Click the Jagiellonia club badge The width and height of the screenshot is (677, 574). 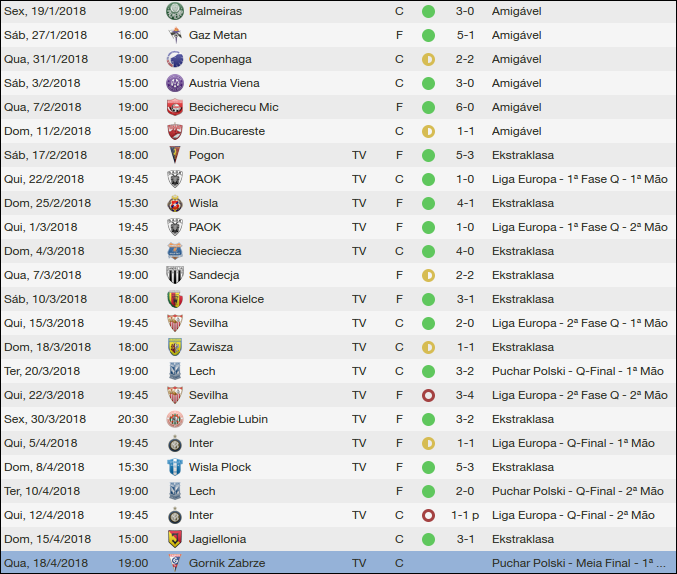[x=175, y=539]
